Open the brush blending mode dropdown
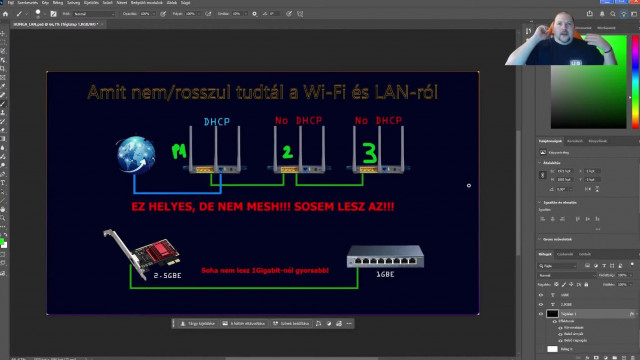The image size is (640, 360). point(95,13)
